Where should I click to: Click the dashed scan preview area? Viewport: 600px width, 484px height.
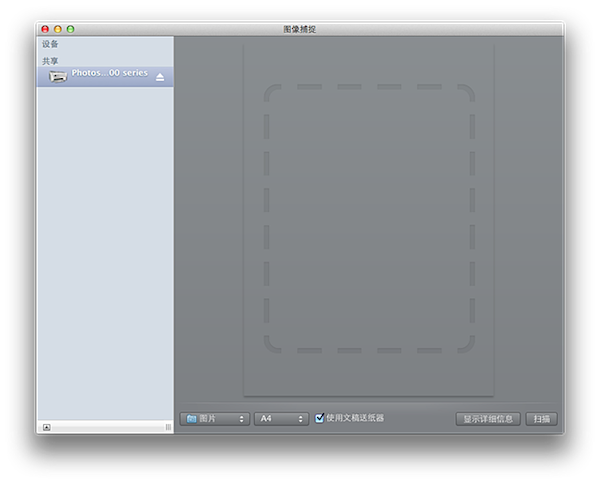(369, 219)
